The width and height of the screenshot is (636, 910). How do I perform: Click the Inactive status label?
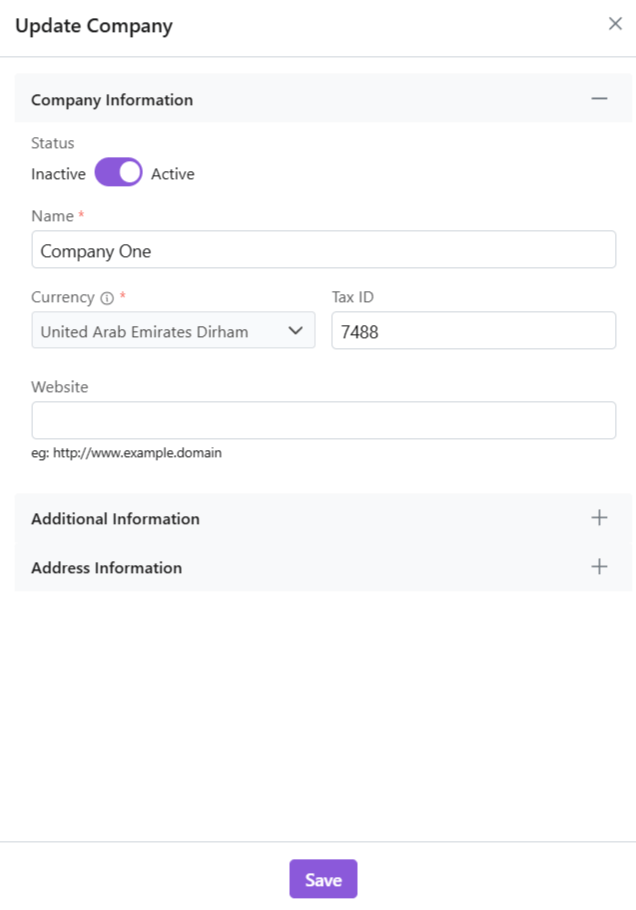tap(58, 174)
